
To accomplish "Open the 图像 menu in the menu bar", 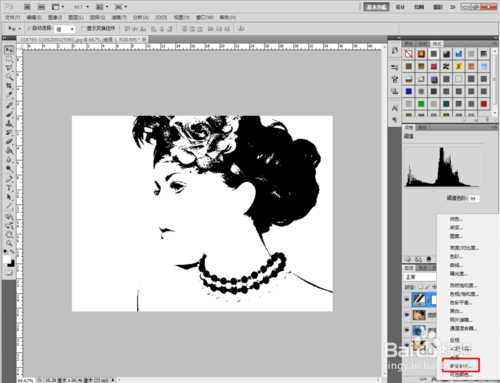I will [55, 17].
